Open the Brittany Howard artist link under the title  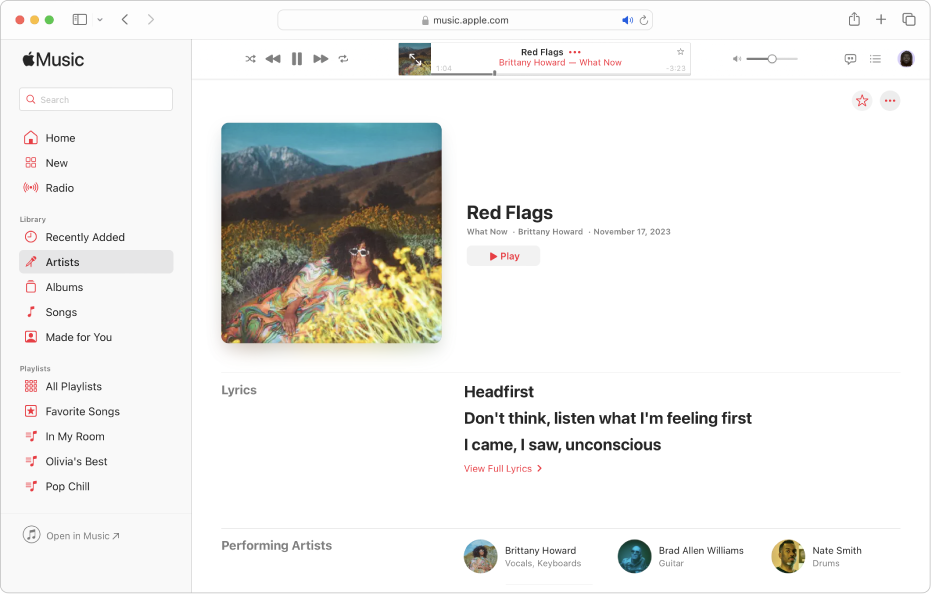(x=550, y=232)
